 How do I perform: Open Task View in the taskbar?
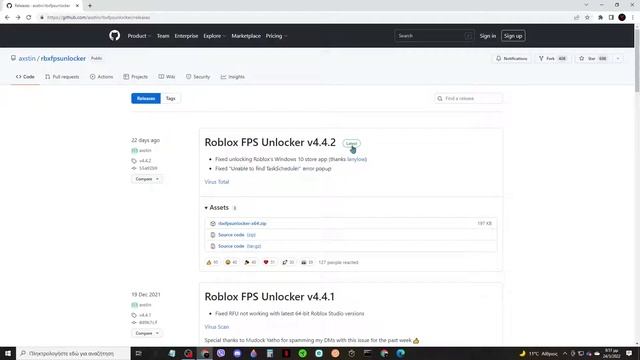pyautogui.click(x=138, y=353)
